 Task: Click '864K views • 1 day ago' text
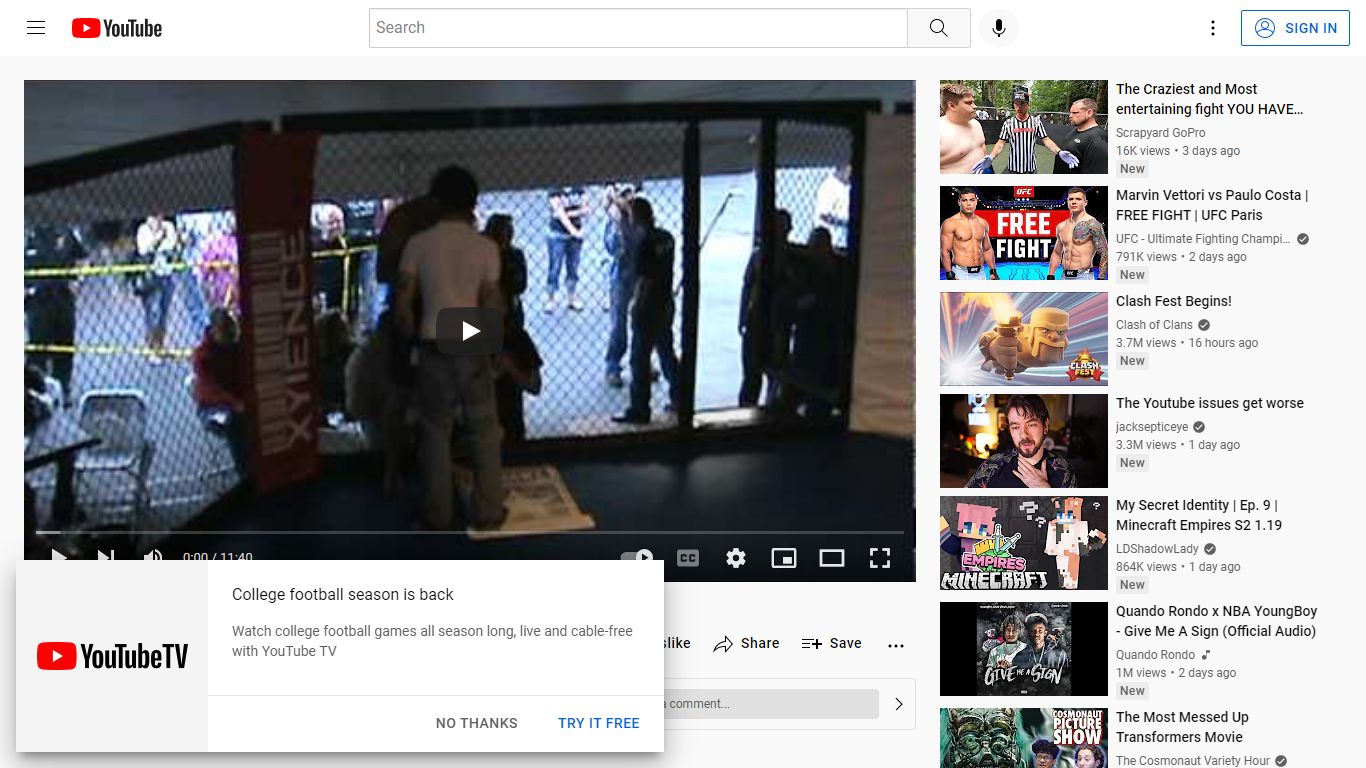click(x=1178, y=567)
